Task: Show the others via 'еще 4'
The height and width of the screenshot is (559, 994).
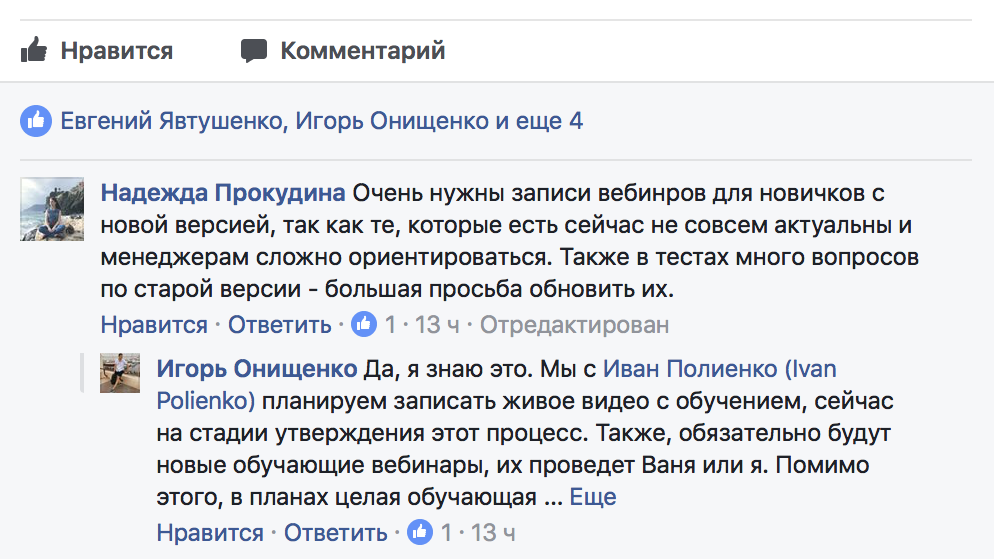Action: click(549, 120)
